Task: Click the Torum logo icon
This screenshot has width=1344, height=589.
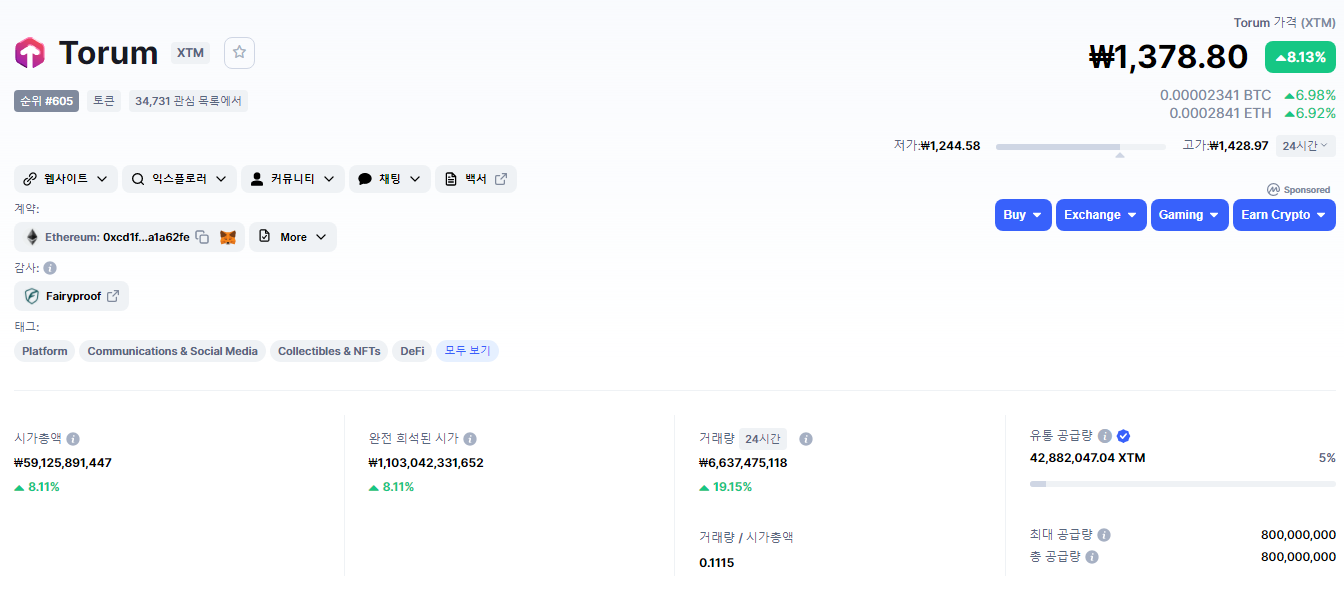Action: (30, 52)
